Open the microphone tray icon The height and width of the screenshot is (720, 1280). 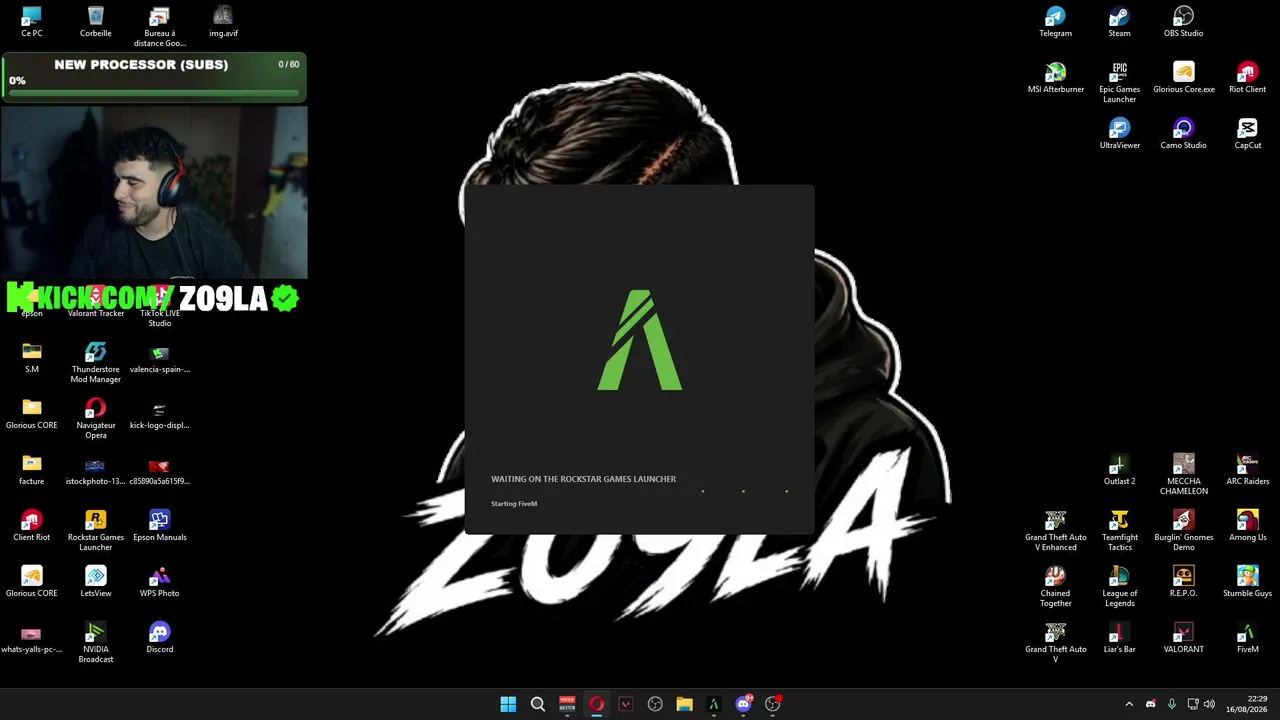click(x=1171, y=704)
